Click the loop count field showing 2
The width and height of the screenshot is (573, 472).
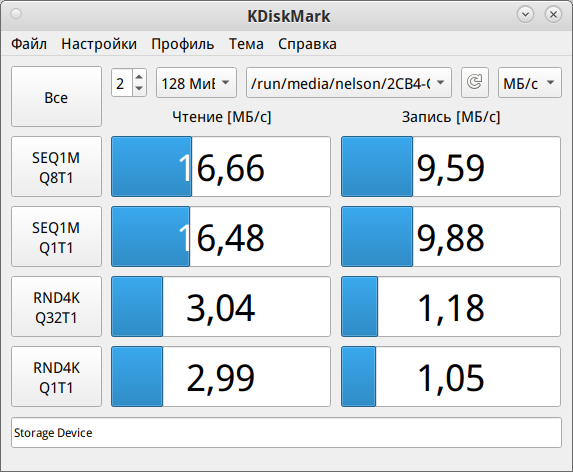122,83
